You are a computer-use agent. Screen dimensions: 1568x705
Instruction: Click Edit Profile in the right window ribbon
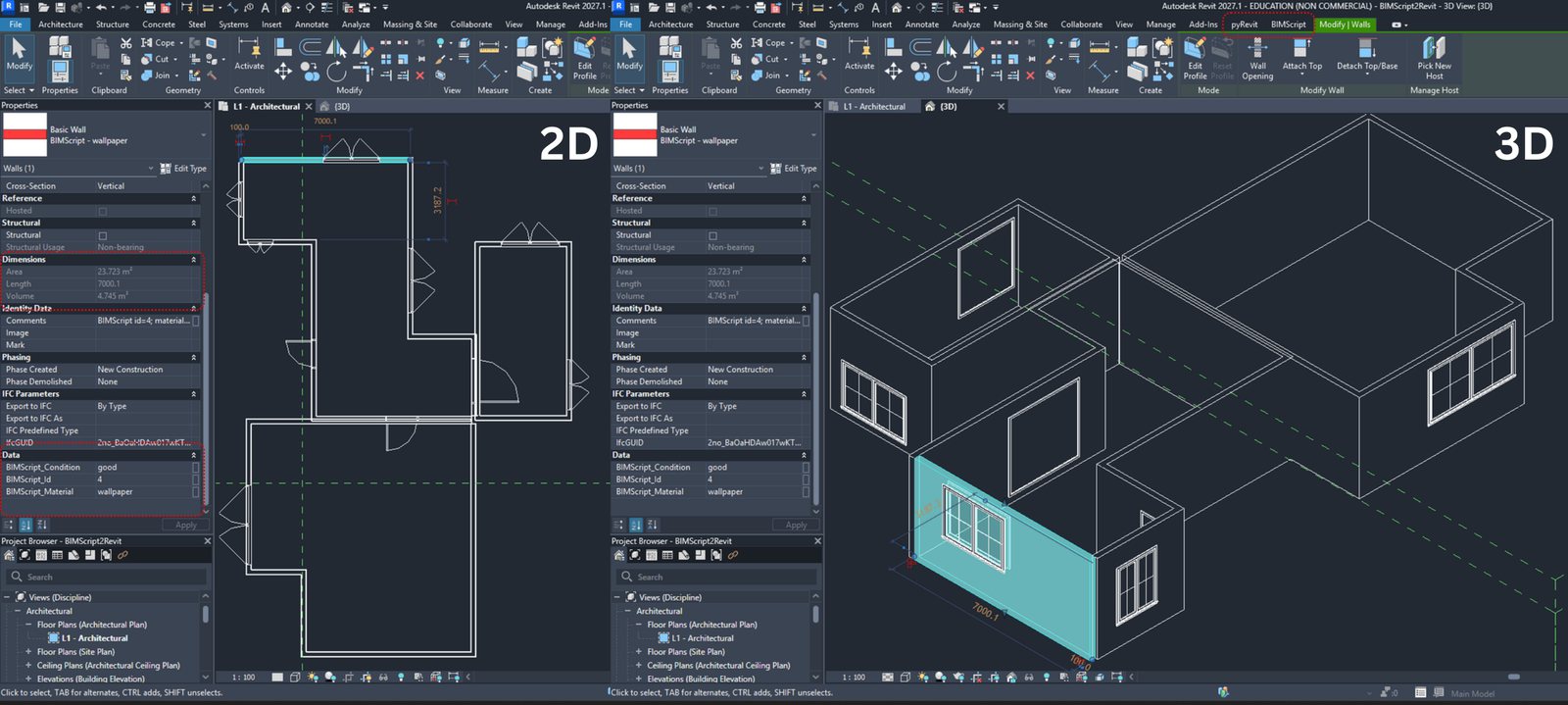1195,58
